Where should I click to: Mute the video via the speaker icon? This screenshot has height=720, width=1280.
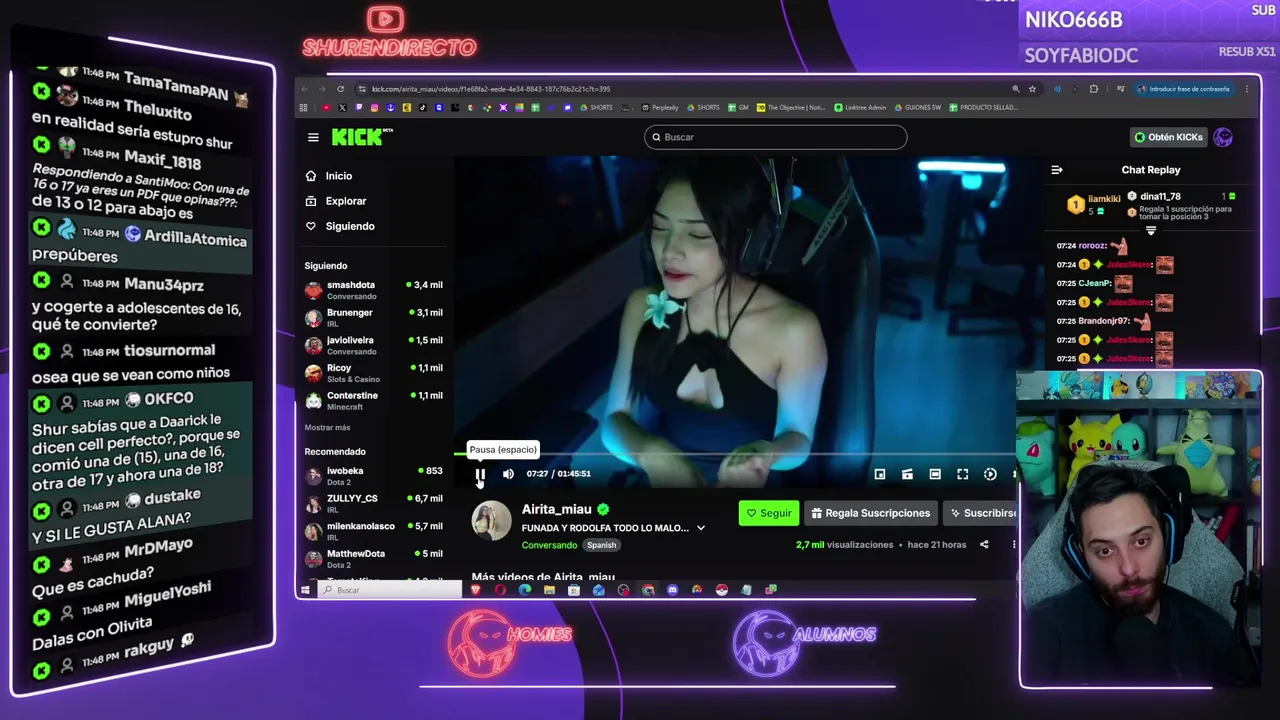508,474
